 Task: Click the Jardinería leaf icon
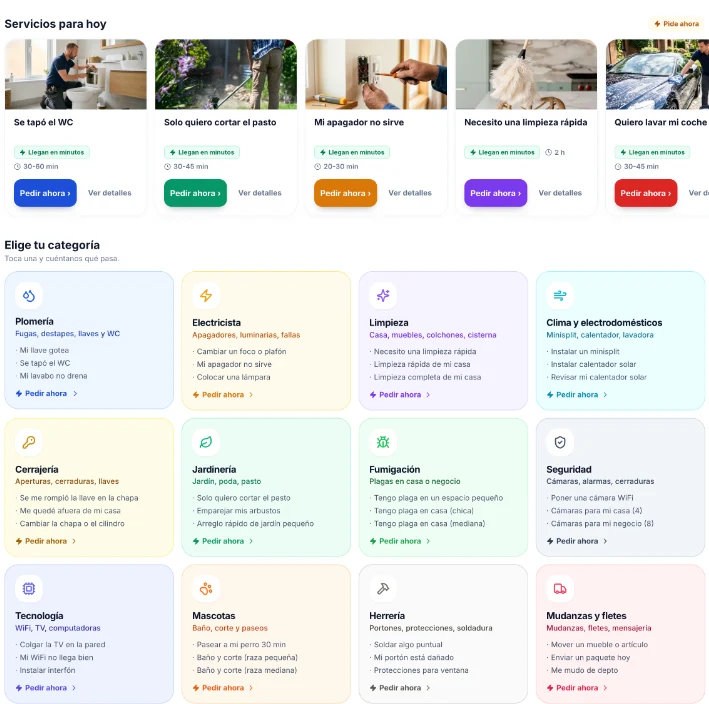click(206, 442)
